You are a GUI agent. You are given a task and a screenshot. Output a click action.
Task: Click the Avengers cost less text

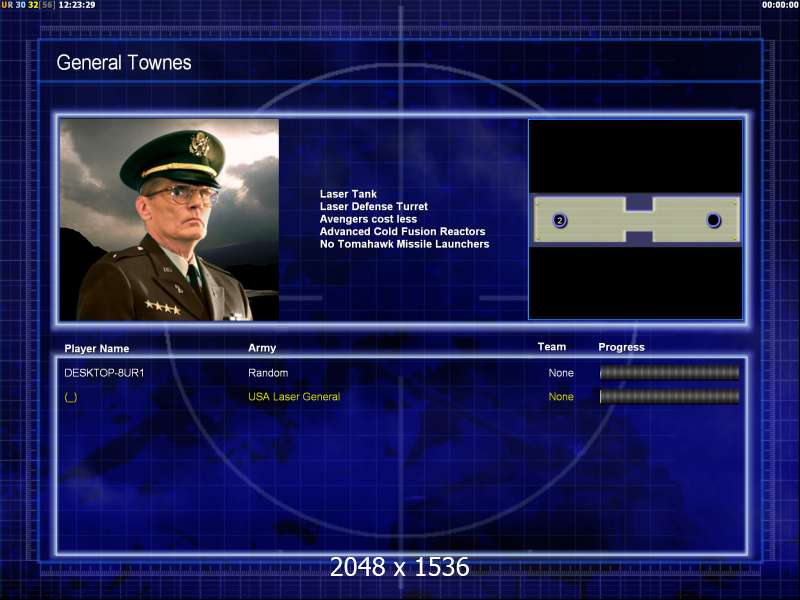click(x=368, y=219)
